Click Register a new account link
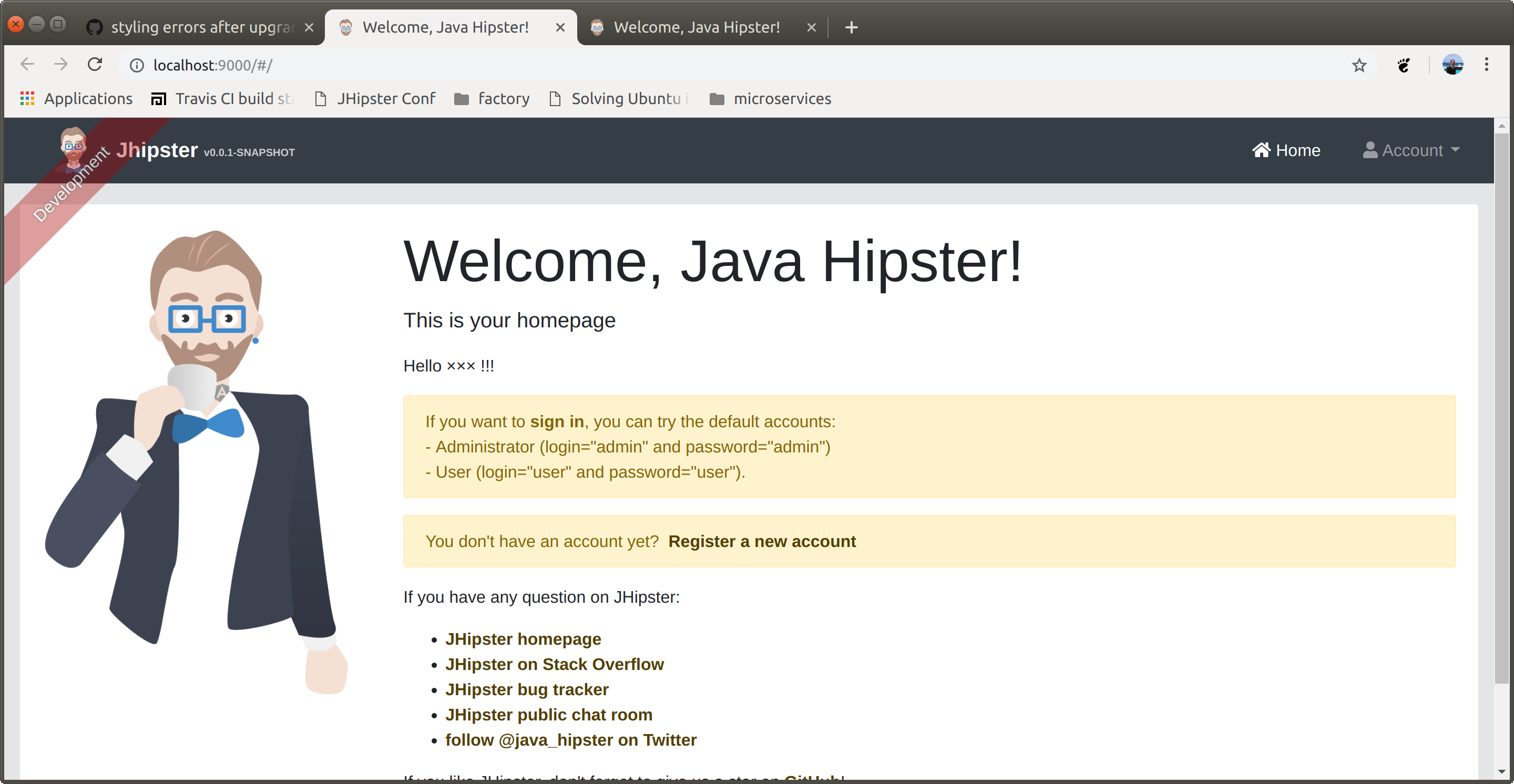 point(761,541)
